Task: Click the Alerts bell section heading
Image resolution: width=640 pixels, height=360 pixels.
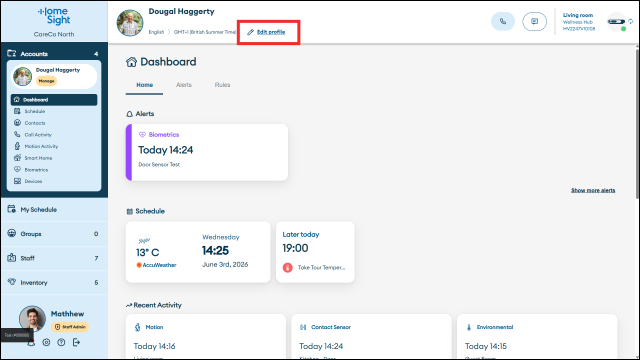Action: coord(140,114)
